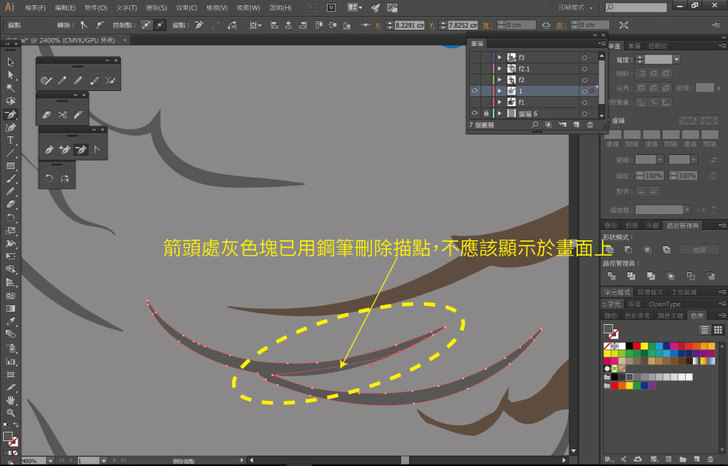This screenshot has height=466, width=728.
Task: Toggle visibility eye of layer 1
Action: point(473,90)
